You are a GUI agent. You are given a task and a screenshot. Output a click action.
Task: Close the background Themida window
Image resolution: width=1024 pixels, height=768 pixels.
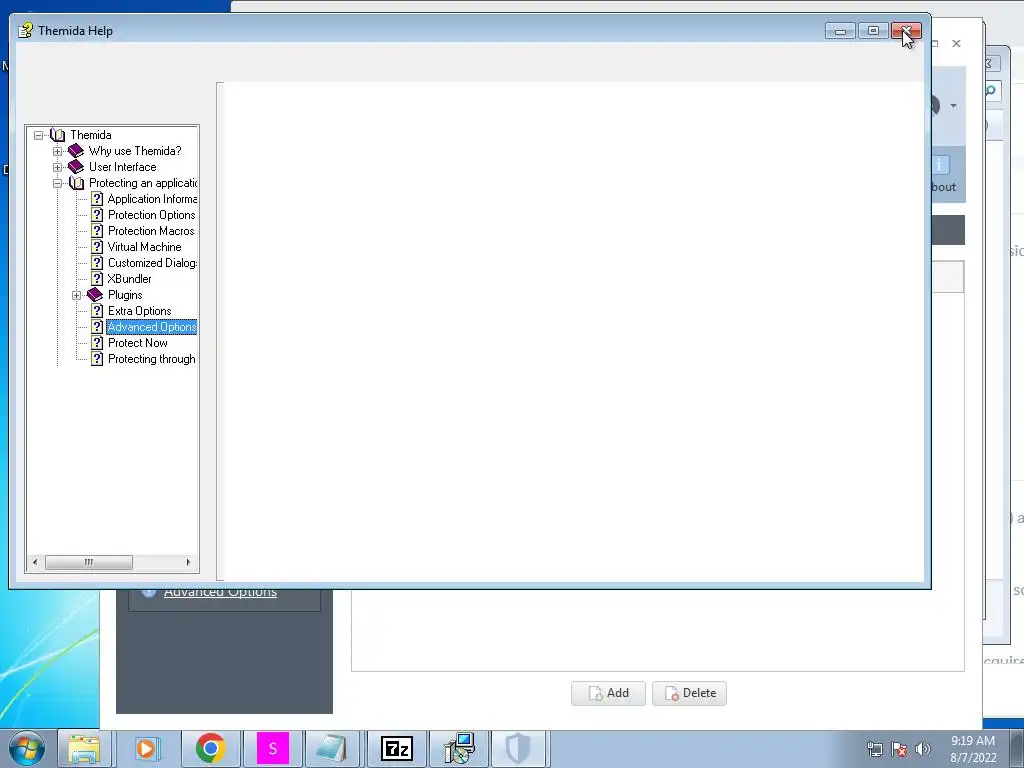956,44
